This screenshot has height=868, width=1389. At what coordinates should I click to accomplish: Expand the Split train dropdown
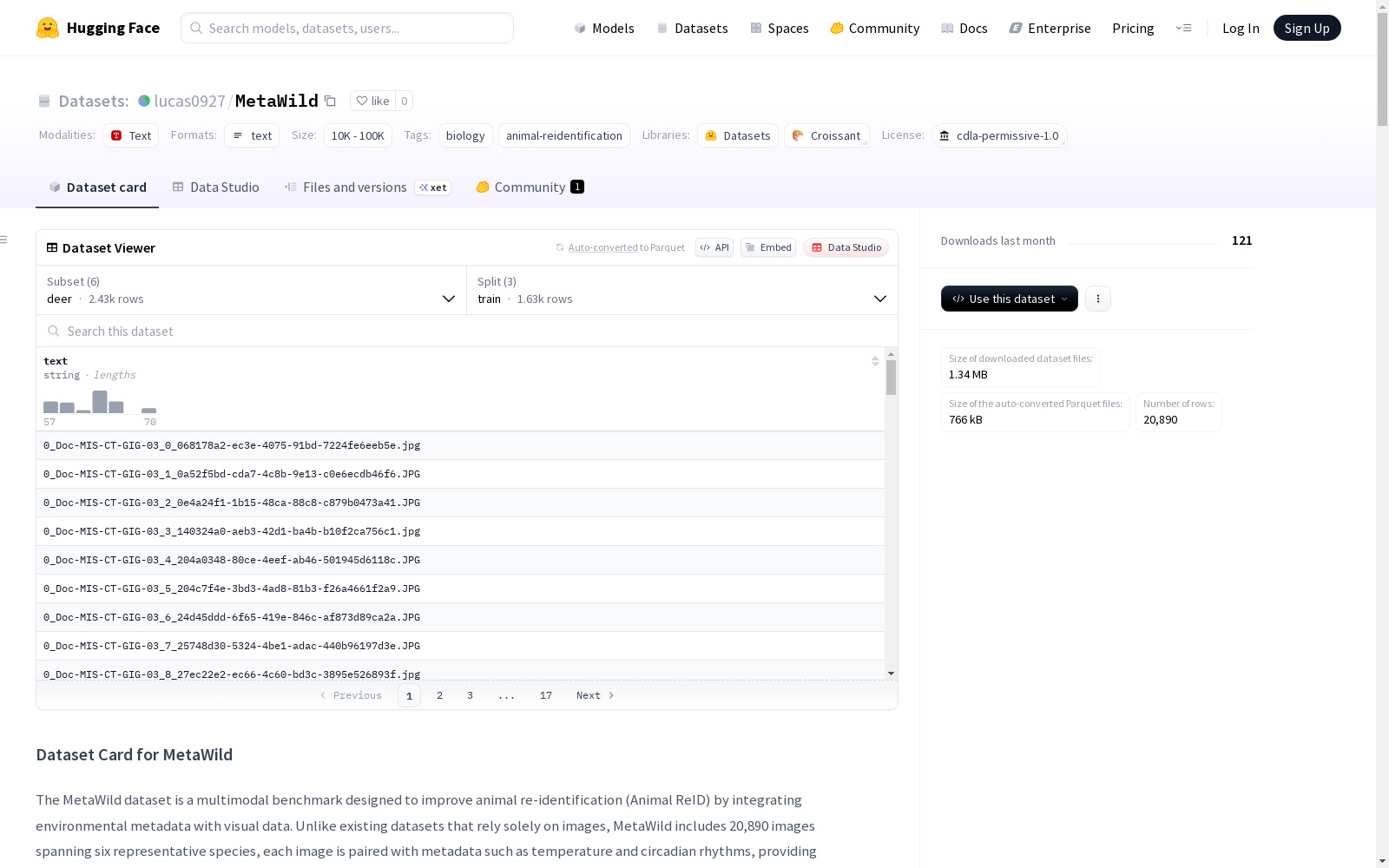(x=682, y=290)
